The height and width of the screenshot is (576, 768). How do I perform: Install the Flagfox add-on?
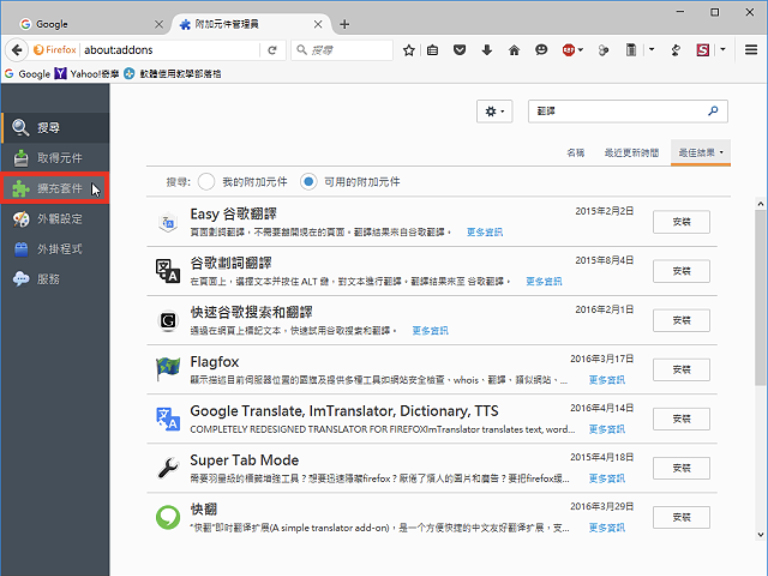681,369
